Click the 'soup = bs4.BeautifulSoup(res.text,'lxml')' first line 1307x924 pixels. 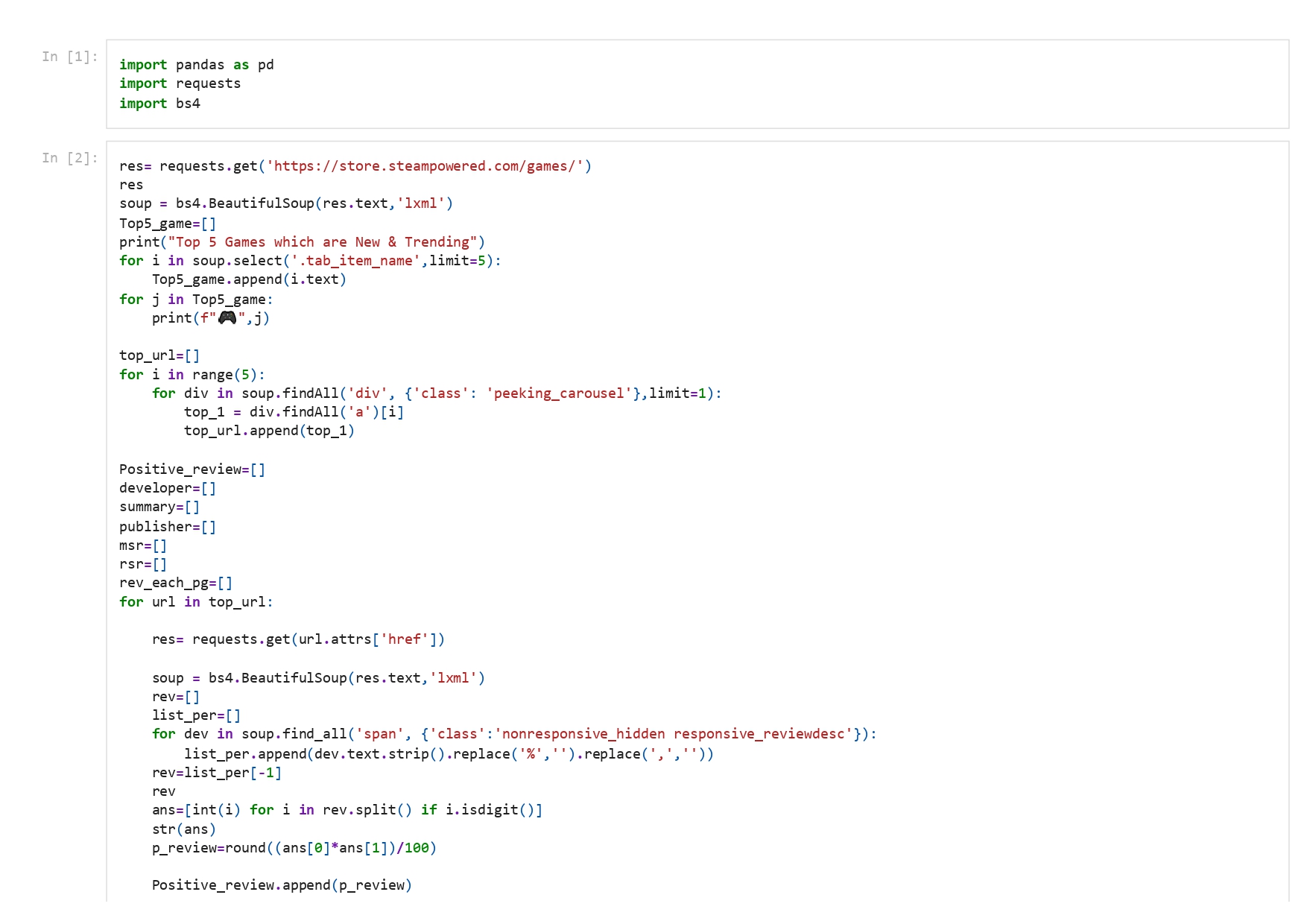pyautogui.click(x=286, y=203)
